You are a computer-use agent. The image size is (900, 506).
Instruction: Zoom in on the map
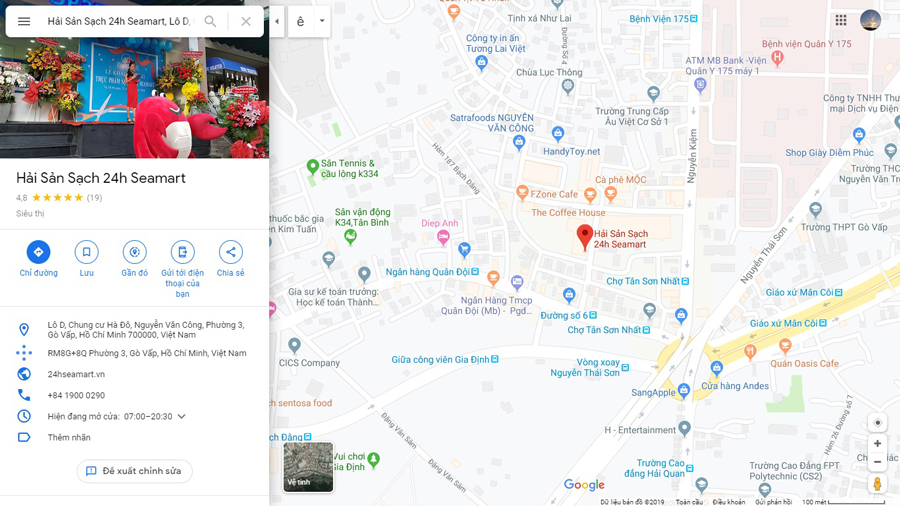[x=877, y=443]
